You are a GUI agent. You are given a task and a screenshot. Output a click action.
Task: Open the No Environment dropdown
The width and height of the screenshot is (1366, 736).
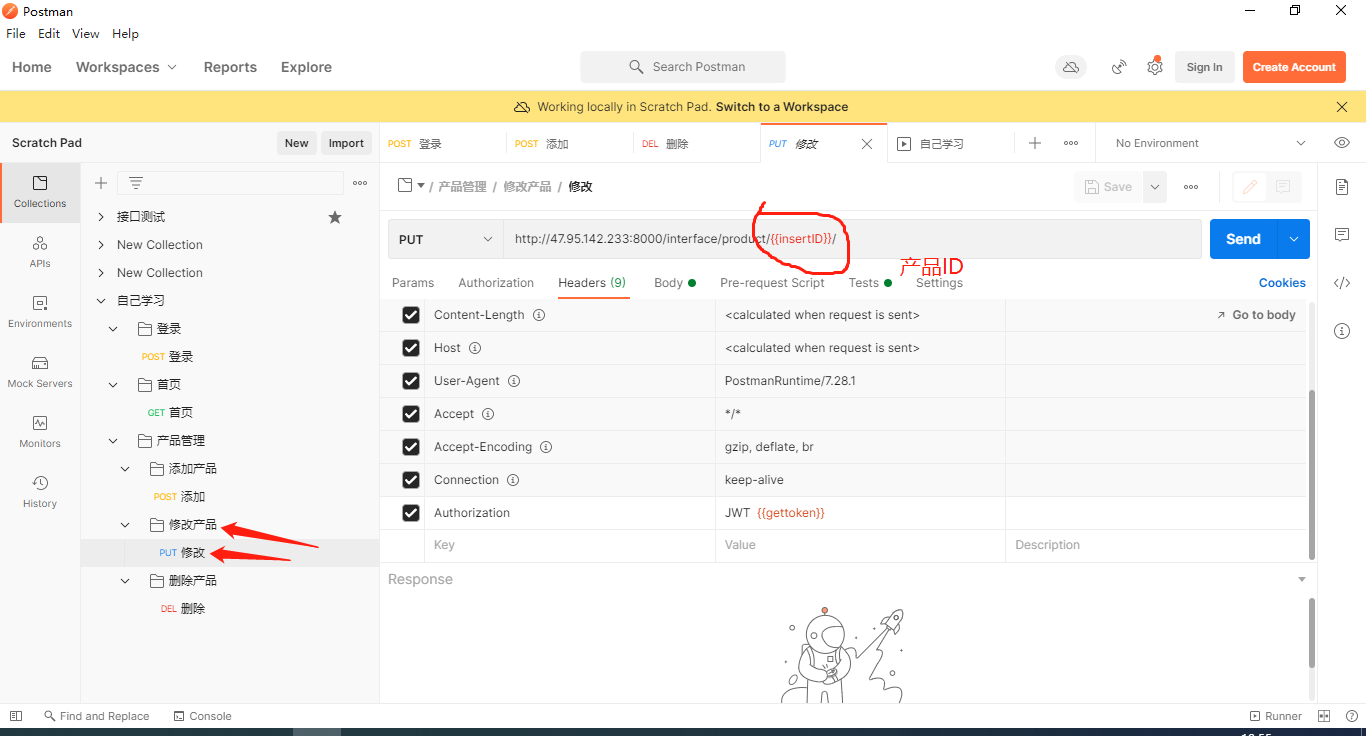1210,143
